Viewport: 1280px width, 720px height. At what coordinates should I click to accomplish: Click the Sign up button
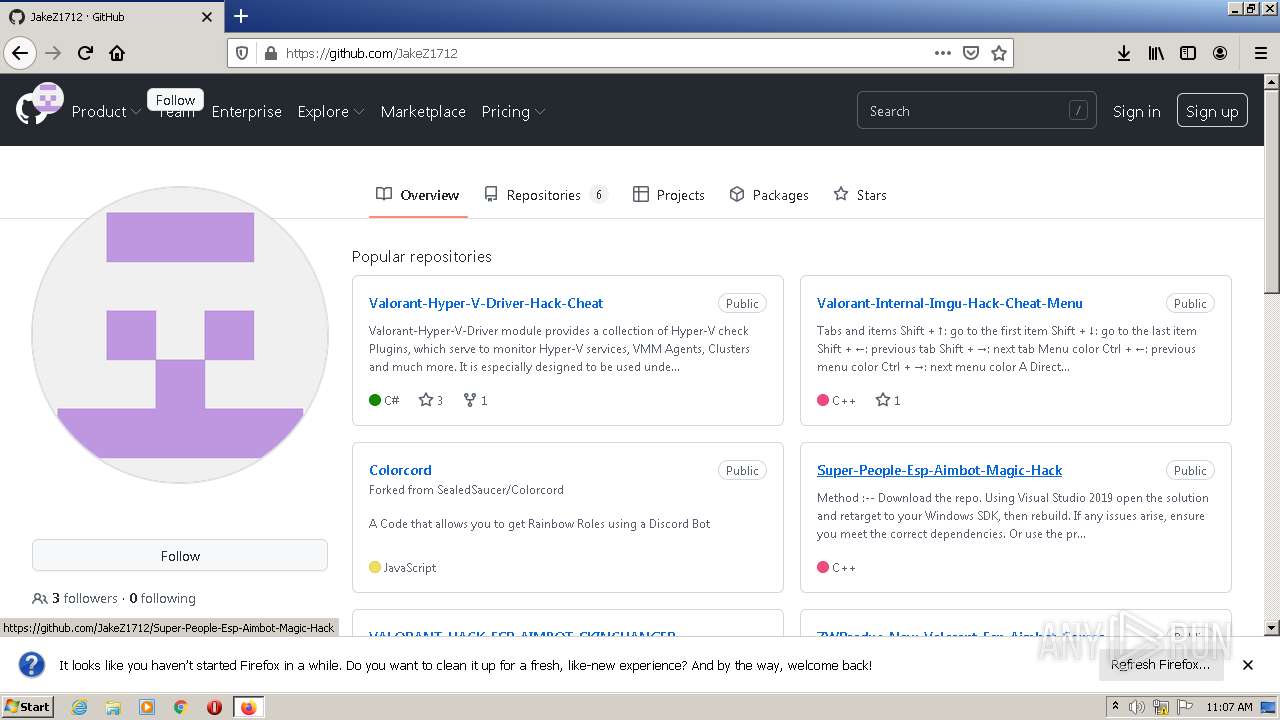tap(1212, 111)
